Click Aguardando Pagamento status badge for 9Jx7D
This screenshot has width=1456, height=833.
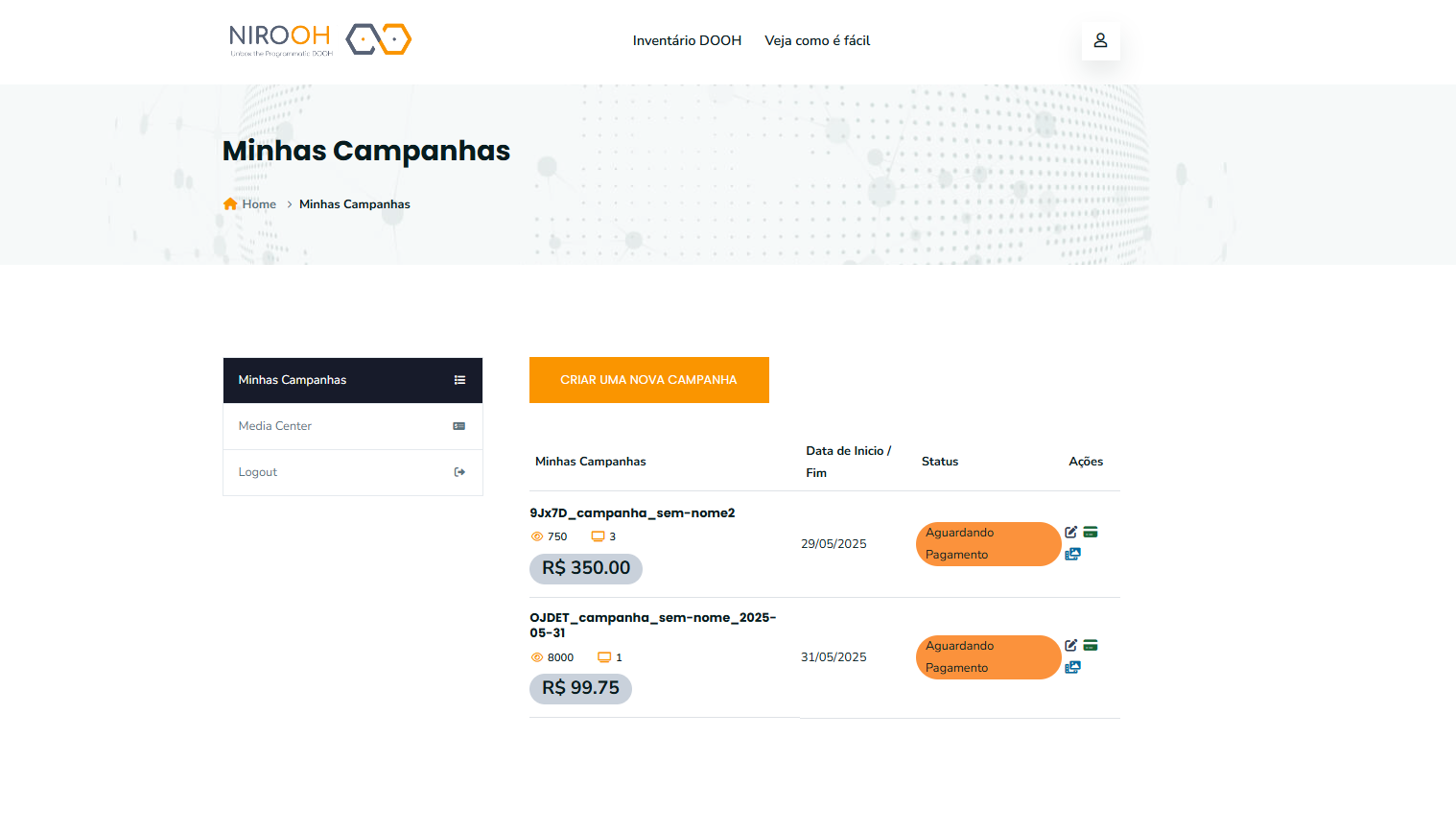click(988, 544)
